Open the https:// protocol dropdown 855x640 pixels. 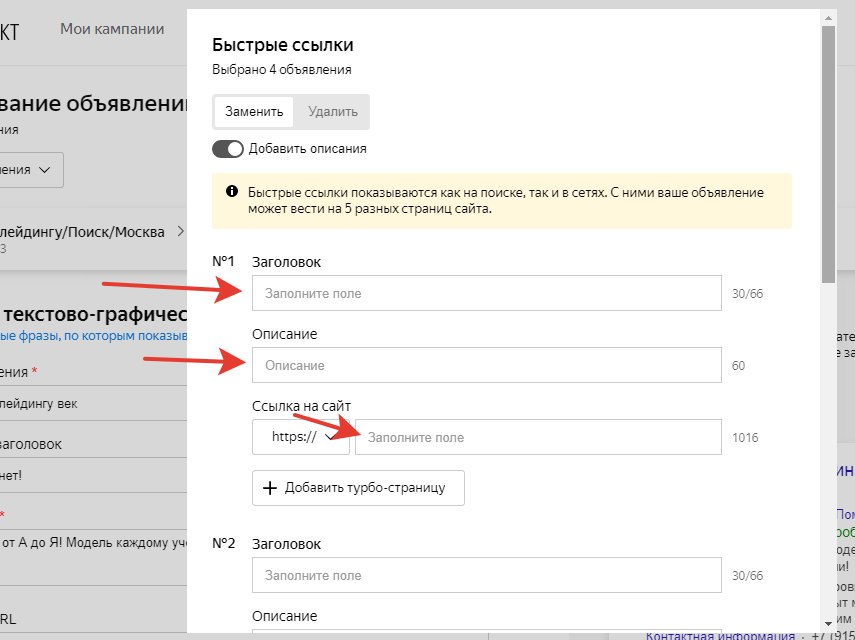(300, 438)
